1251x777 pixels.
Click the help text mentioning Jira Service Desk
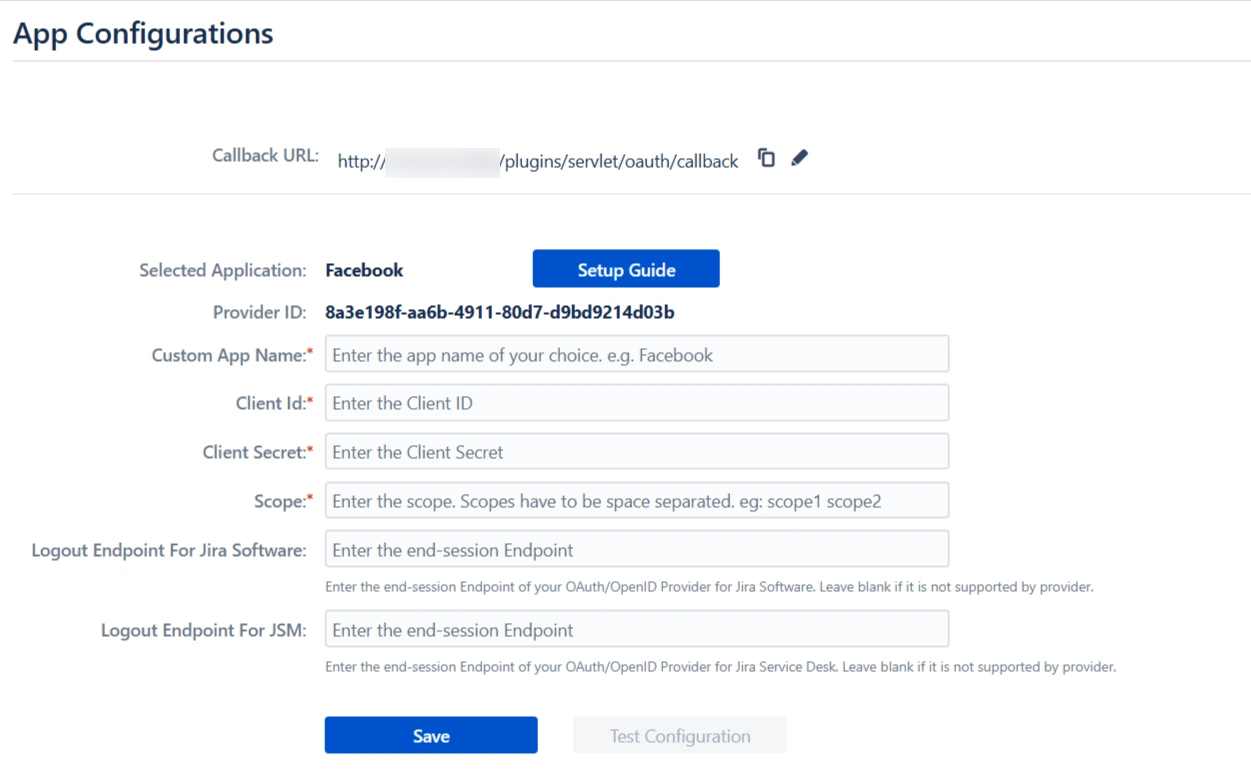(x=720, y=667)
